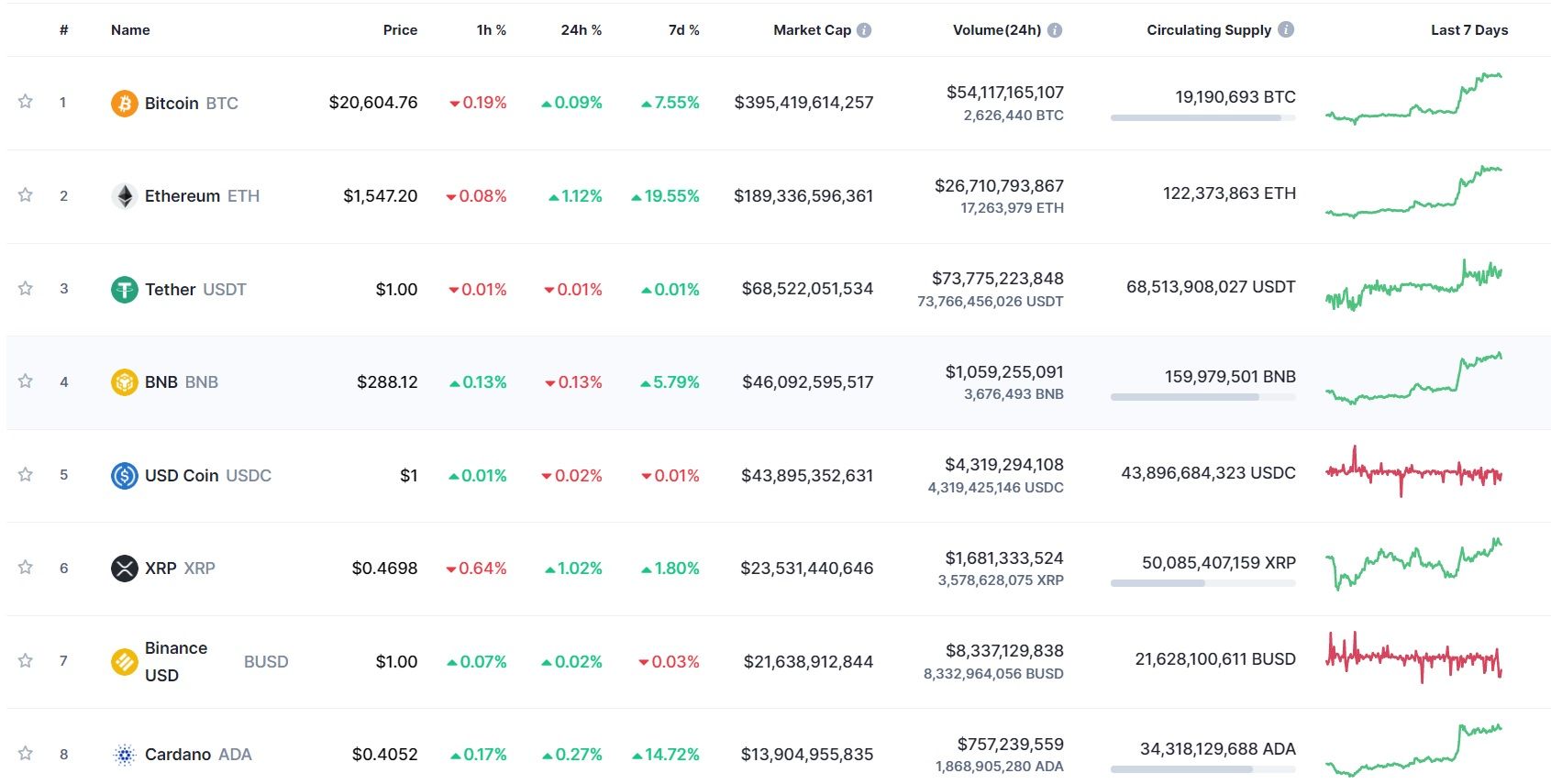Click Tether volume $73,775,223,848
The image size is (1551, 784).
tap(998, 279)
